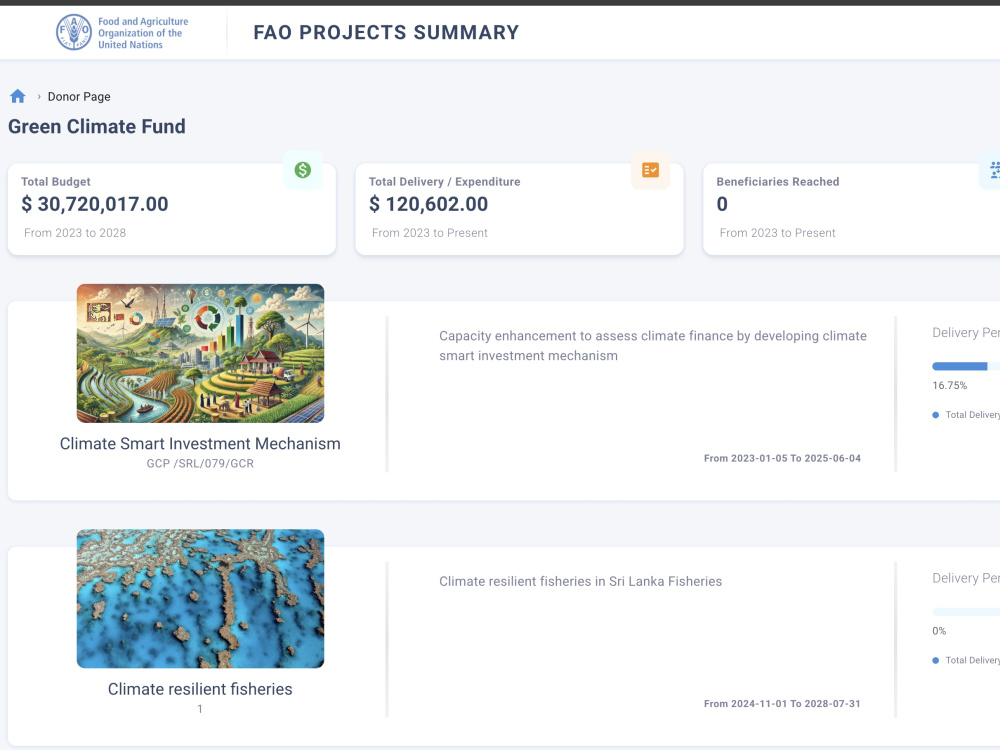1000x750 pixels.
Task: Click the 'Capacity enhancement to assess climate finance' description
Action: tap(653, 346)
